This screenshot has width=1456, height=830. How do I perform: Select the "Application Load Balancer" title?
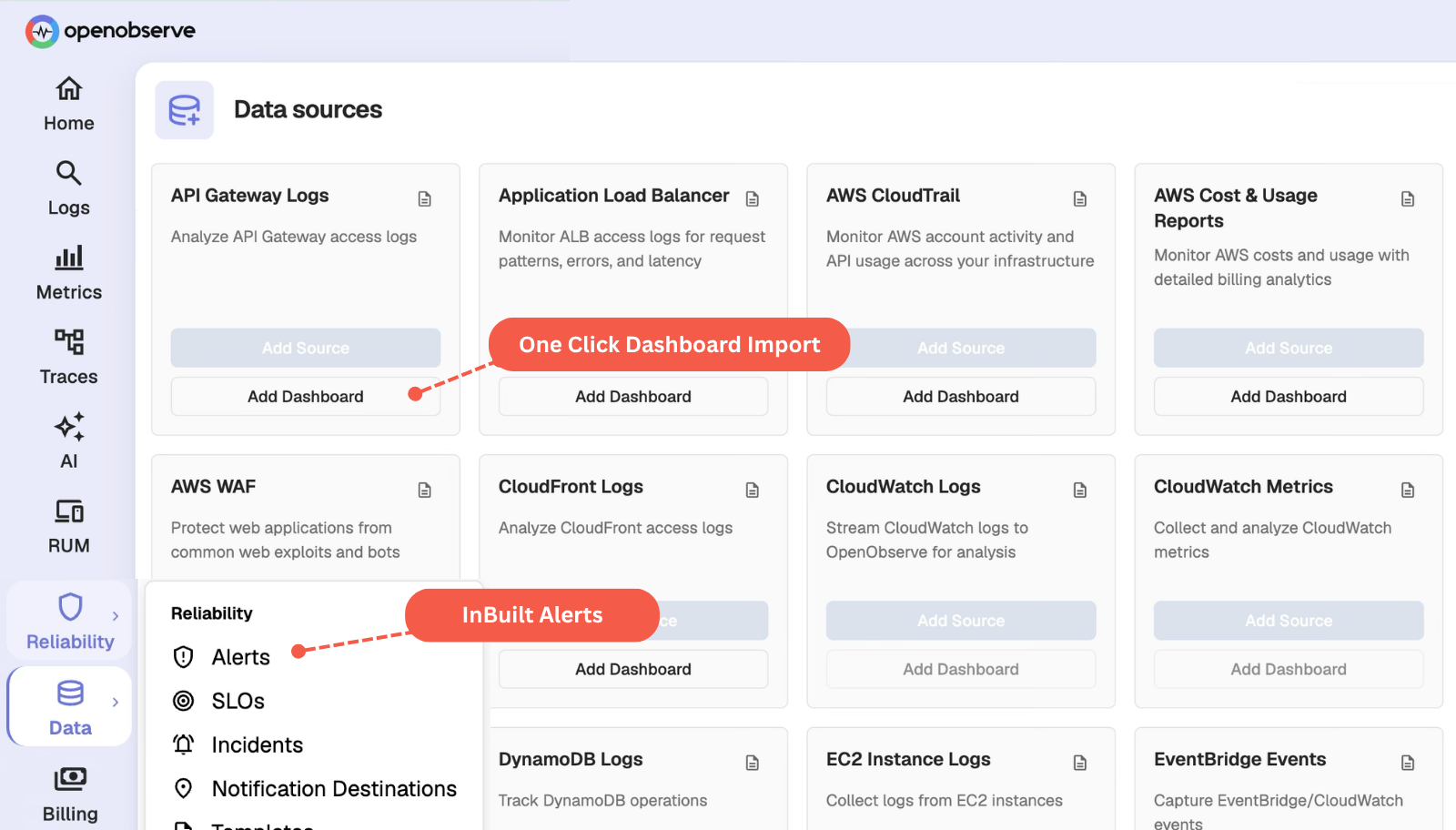click(614, 196)
